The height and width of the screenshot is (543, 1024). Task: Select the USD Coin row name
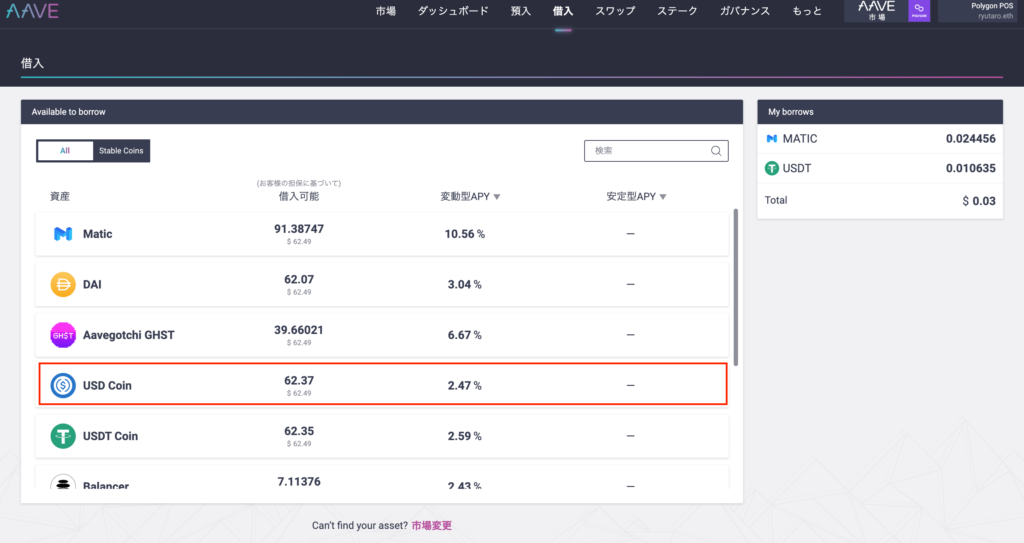click(107, 386)
